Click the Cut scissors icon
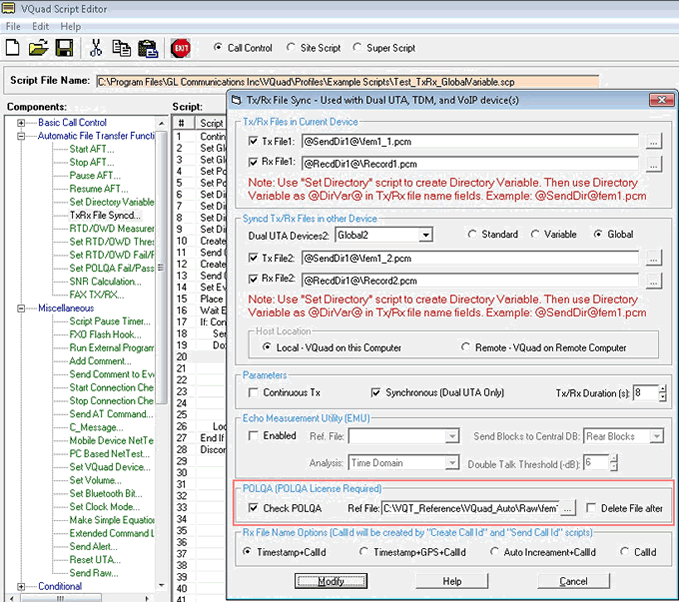This screenshot has height=603, width=681. pos(97,47)
